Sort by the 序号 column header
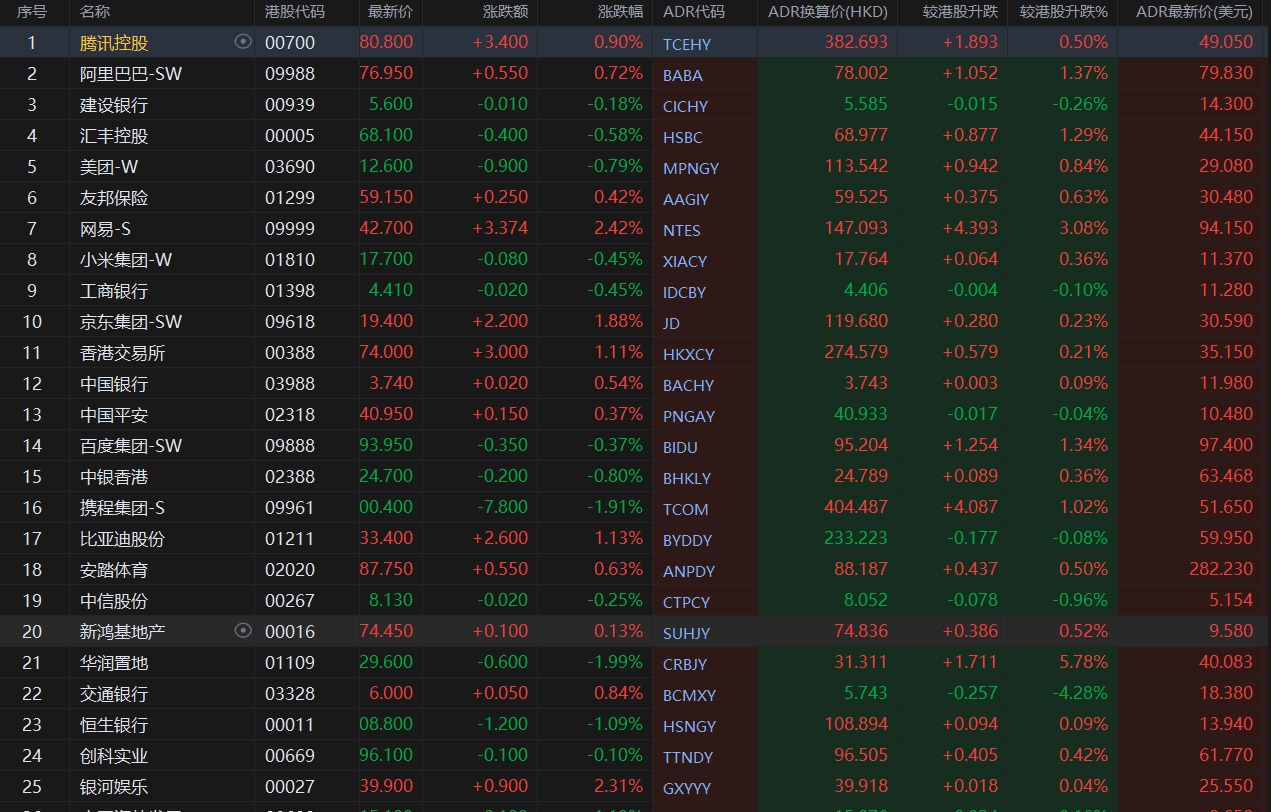1271x812 pixels. [32, 12]
